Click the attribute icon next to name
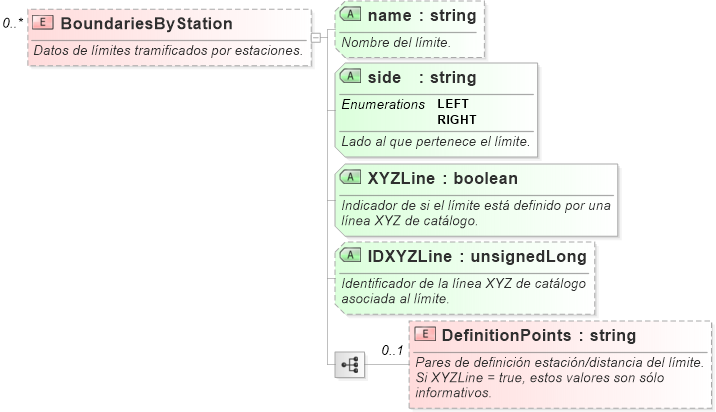This screenshot has height=412, width=716. 350,14
